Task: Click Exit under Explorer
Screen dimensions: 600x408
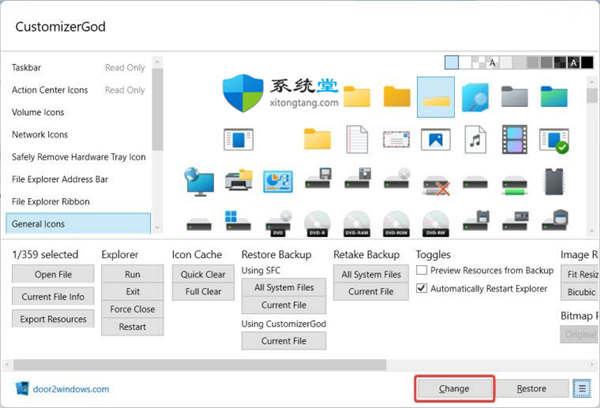Action: (132, 292)
